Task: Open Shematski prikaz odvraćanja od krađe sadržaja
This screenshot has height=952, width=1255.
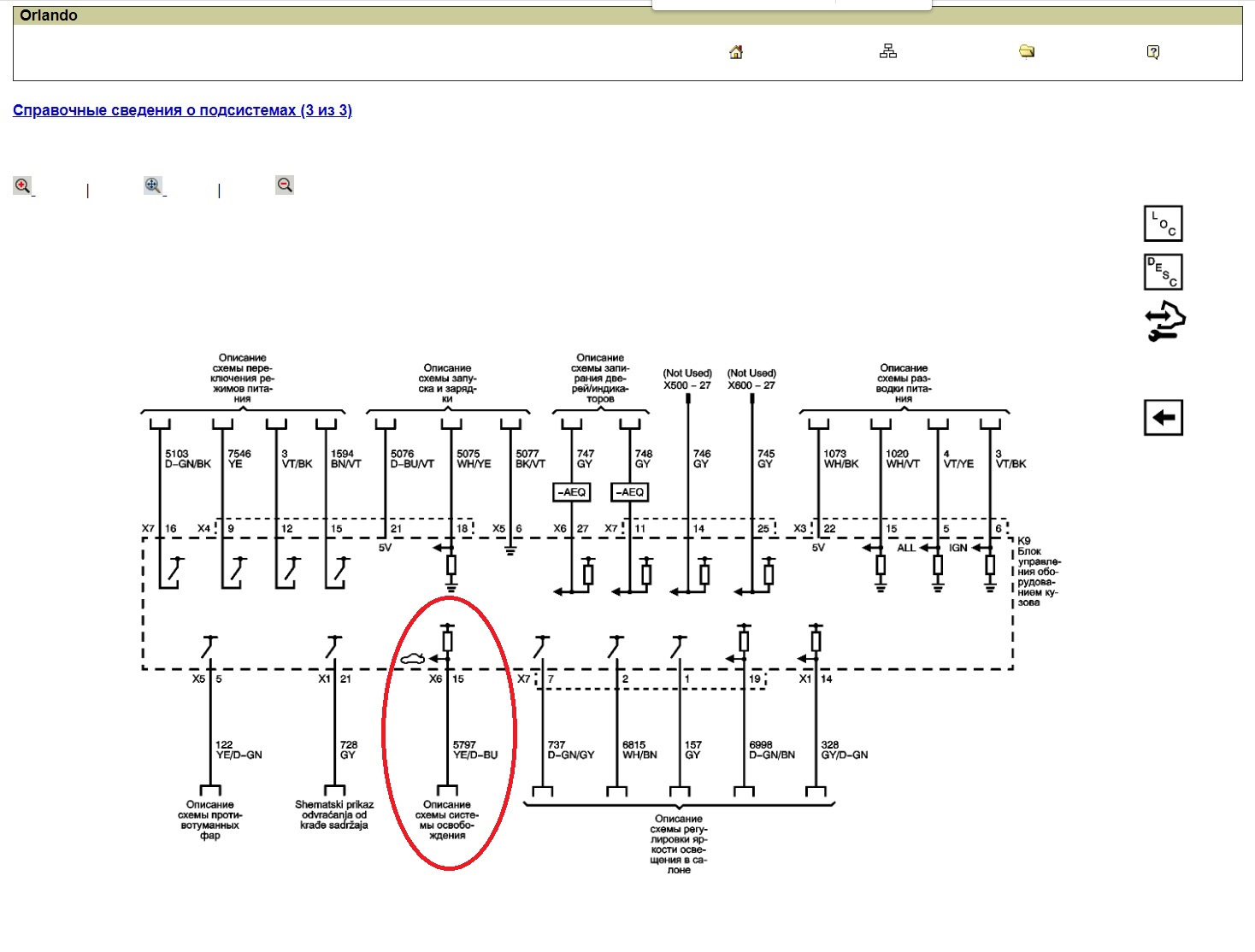Action: (x=334, y=815)
